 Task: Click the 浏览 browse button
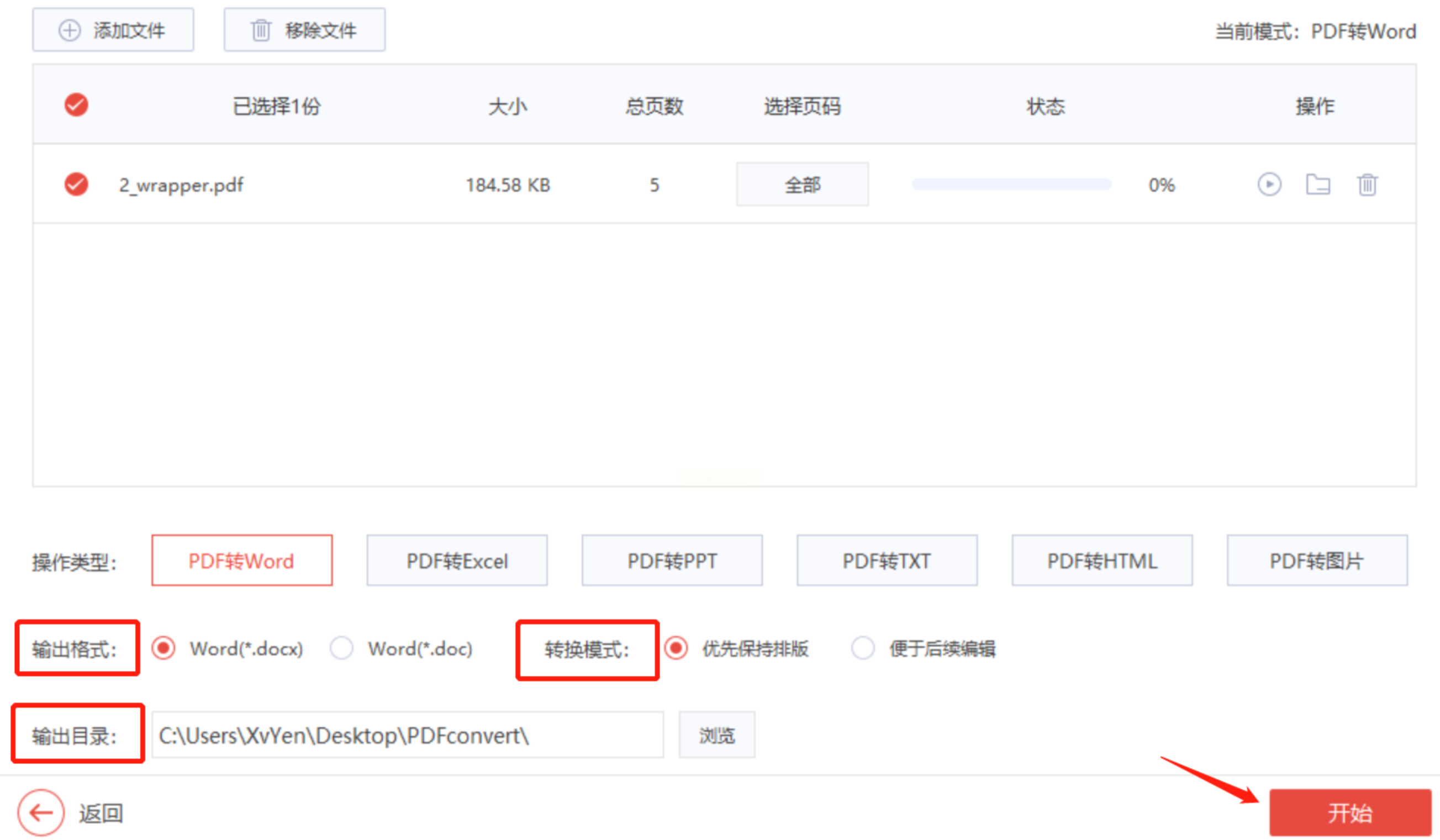717,735
